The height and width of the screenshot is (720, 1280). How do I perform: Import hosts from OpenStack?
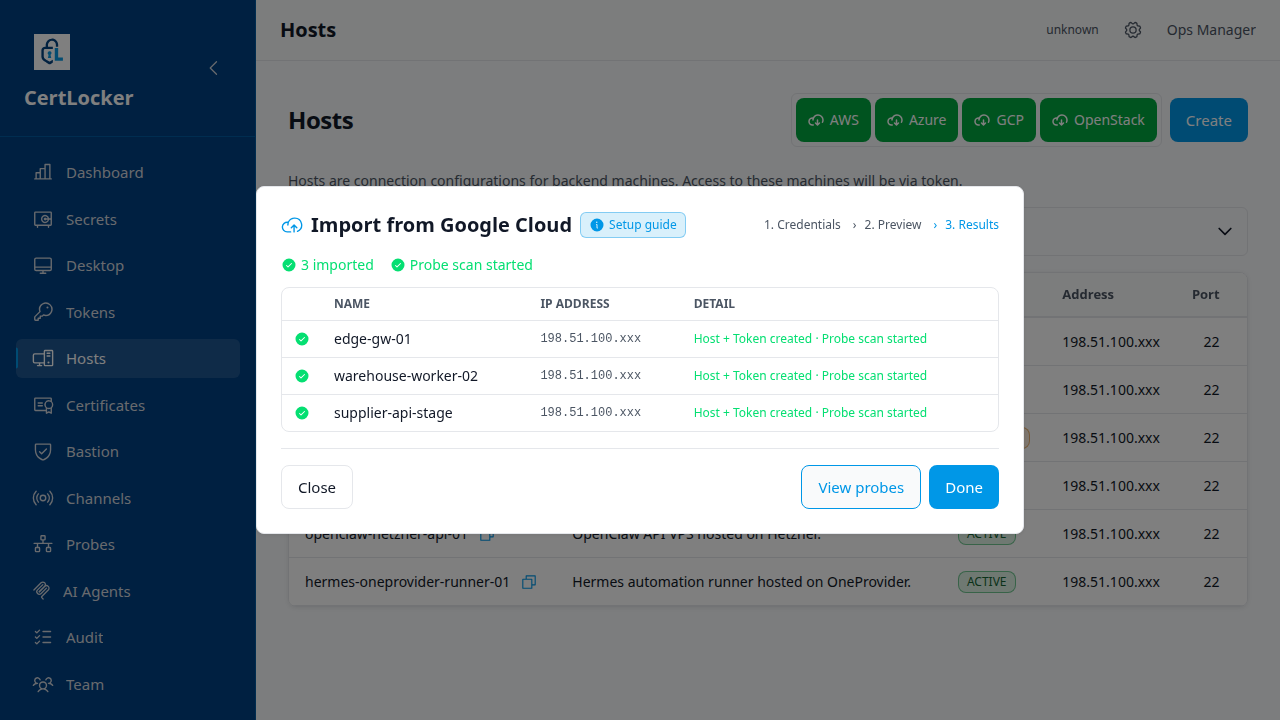[1099, 120]
